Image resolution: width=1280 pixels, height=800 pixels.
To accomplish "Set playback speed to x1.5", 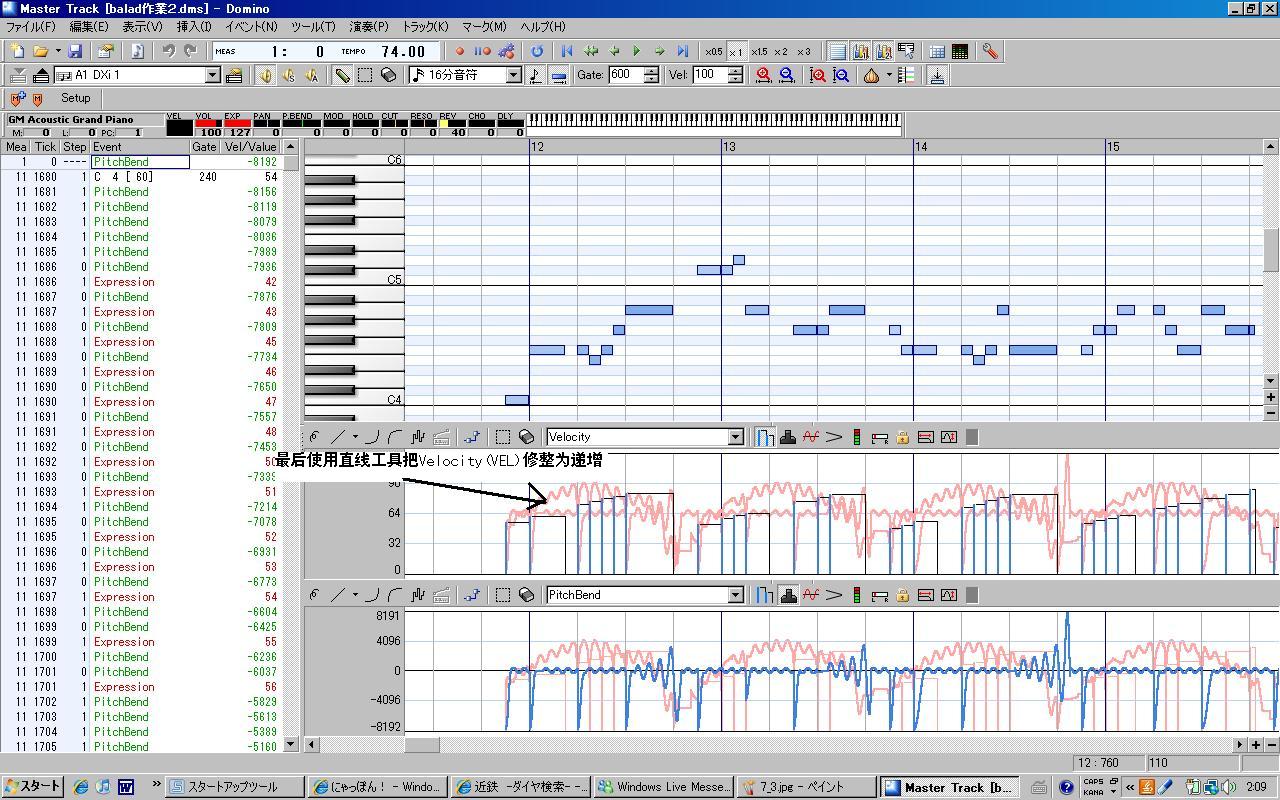I will pos(759,51).
